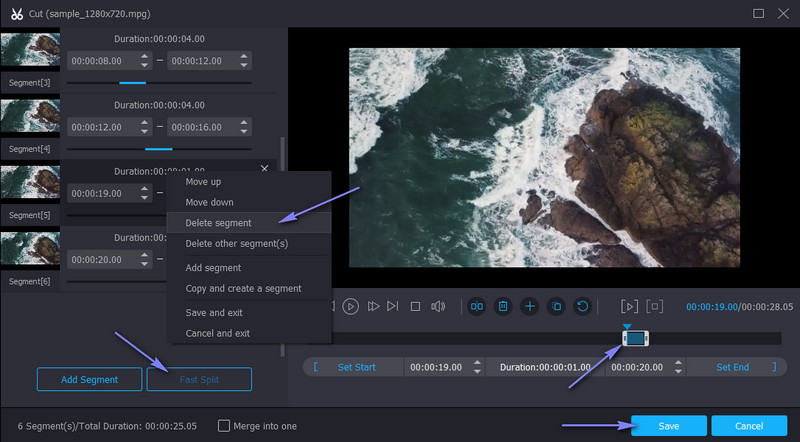Select Copy and create a segment
Screen dimensions: 800x442
click(x=243, y=289)
